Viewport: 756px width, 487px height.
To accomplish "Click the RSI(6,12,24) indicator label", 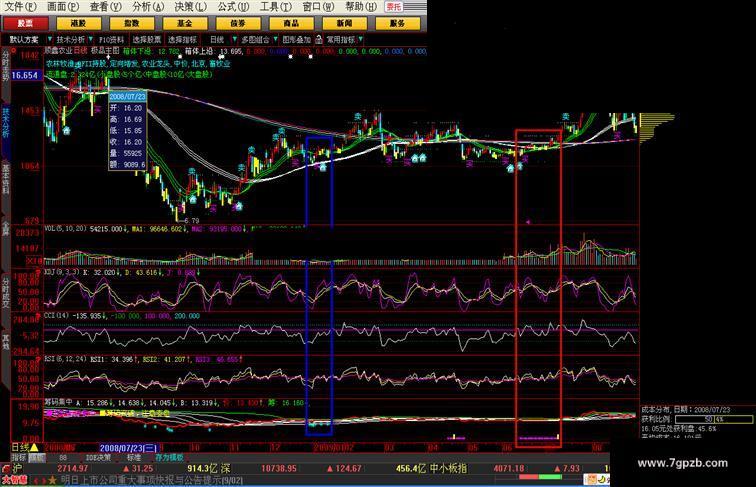I will 65,359.
